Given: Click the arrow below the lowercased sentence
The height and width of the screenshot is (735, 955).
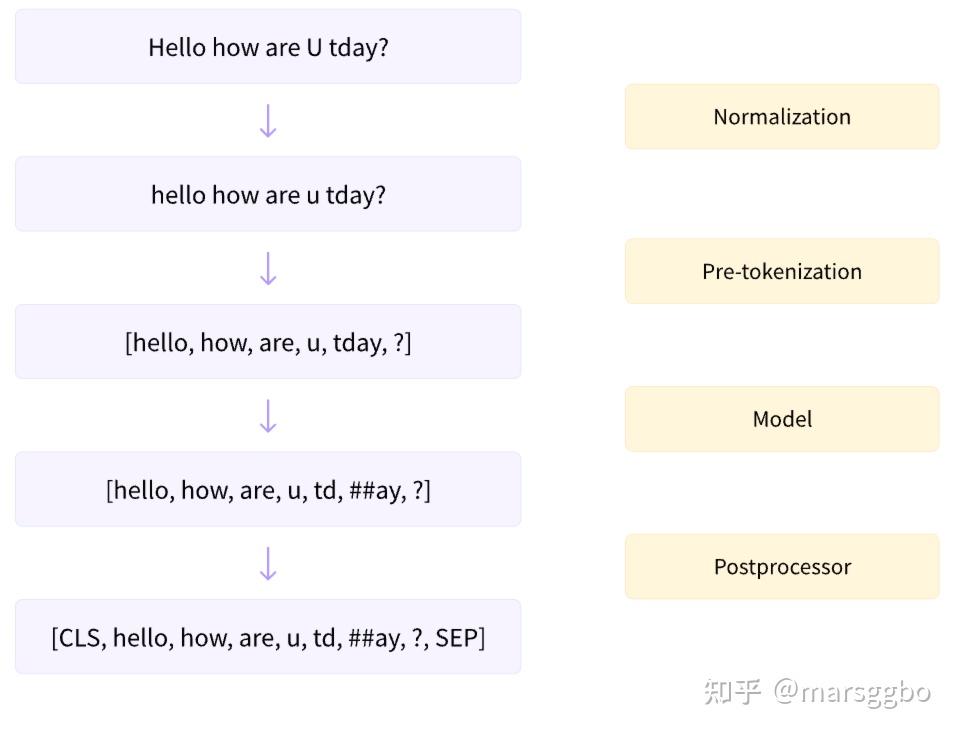Looking at the screenshot, I should click(268, 269).
